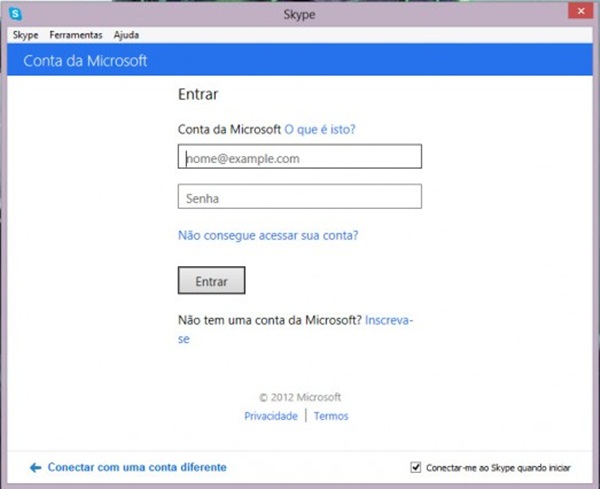Open the Ajuda menu

point(126,34)
